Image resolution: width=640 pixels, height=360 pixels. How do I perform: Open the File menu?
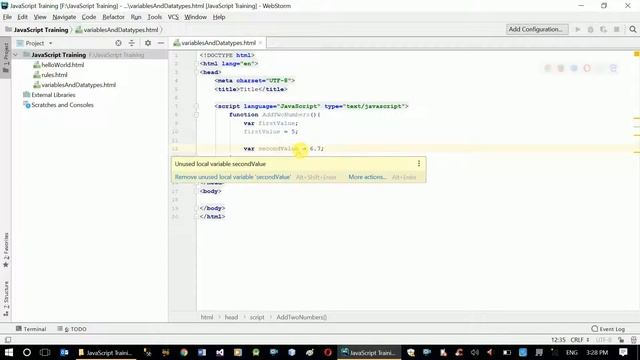(7, 17)
